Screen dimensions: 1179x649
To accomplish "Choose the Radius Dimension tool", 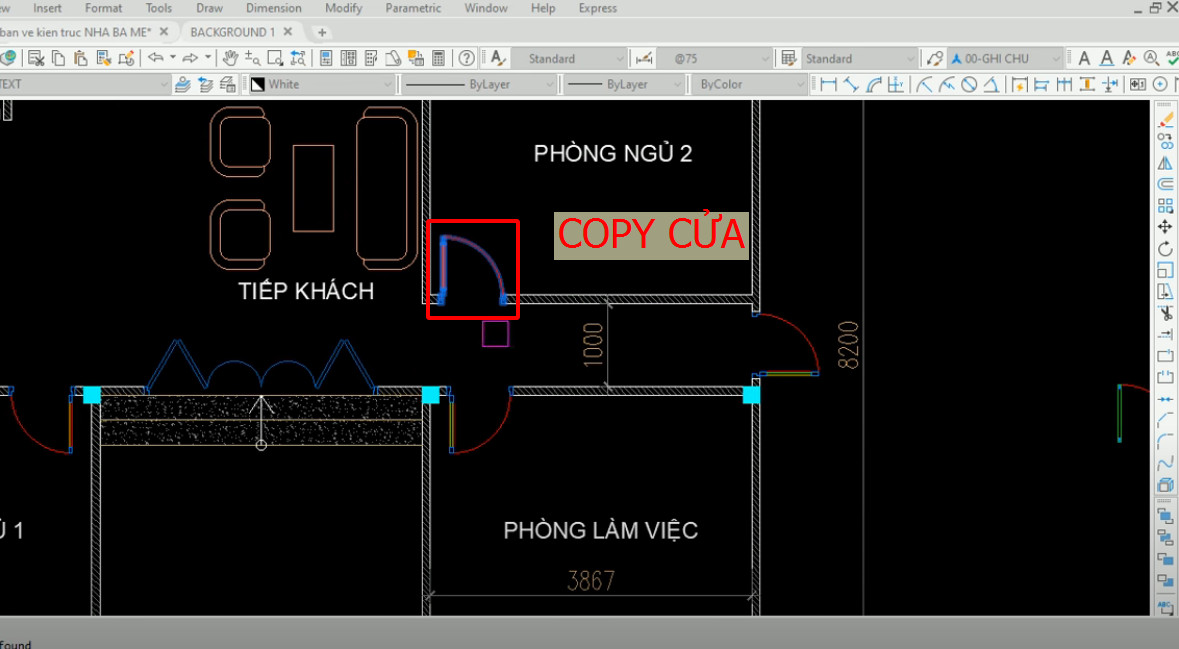I will coord(922,84).
